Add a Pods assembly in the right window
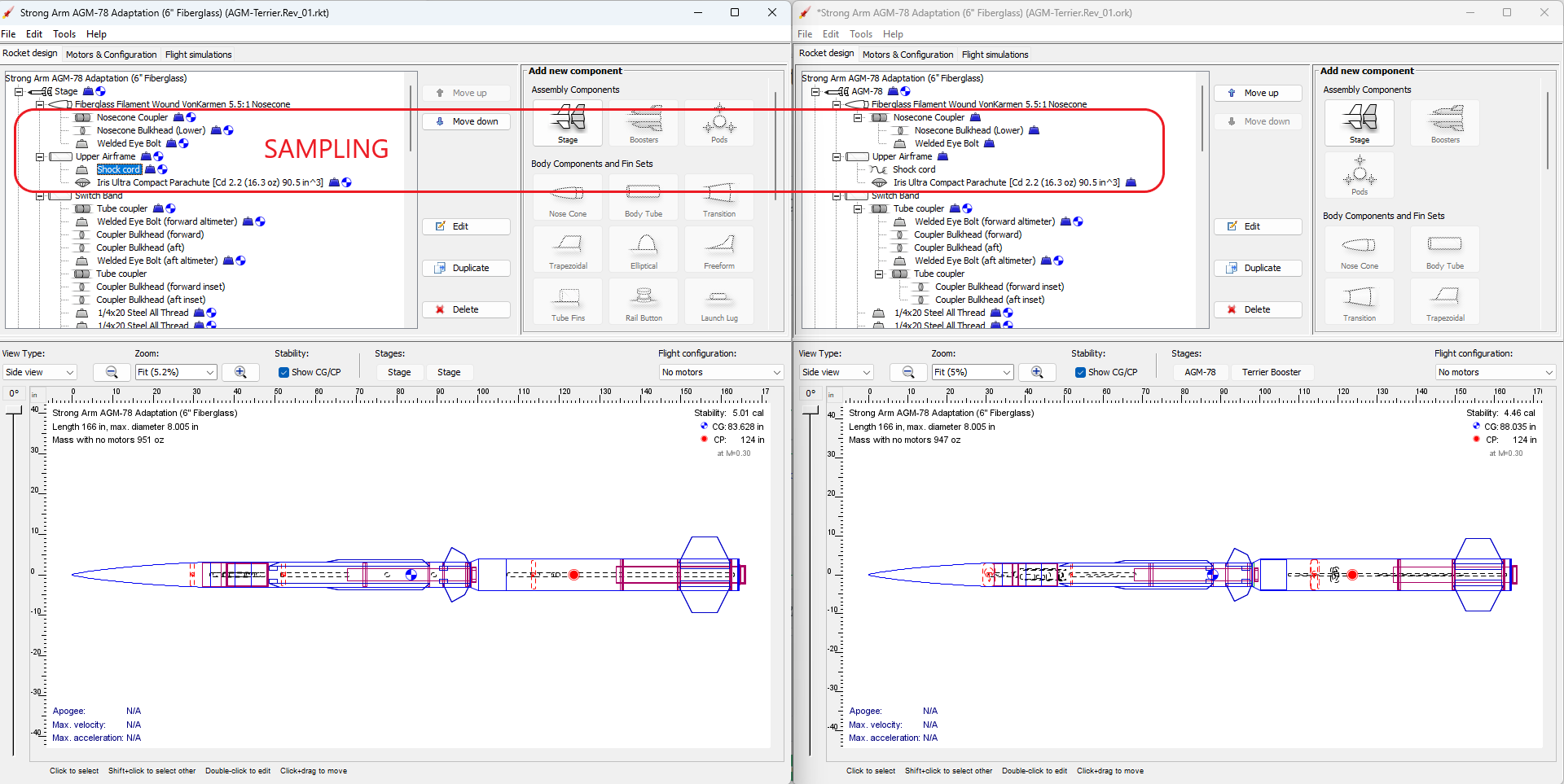Screen dimensions: 1564x784 [1358, 175]
